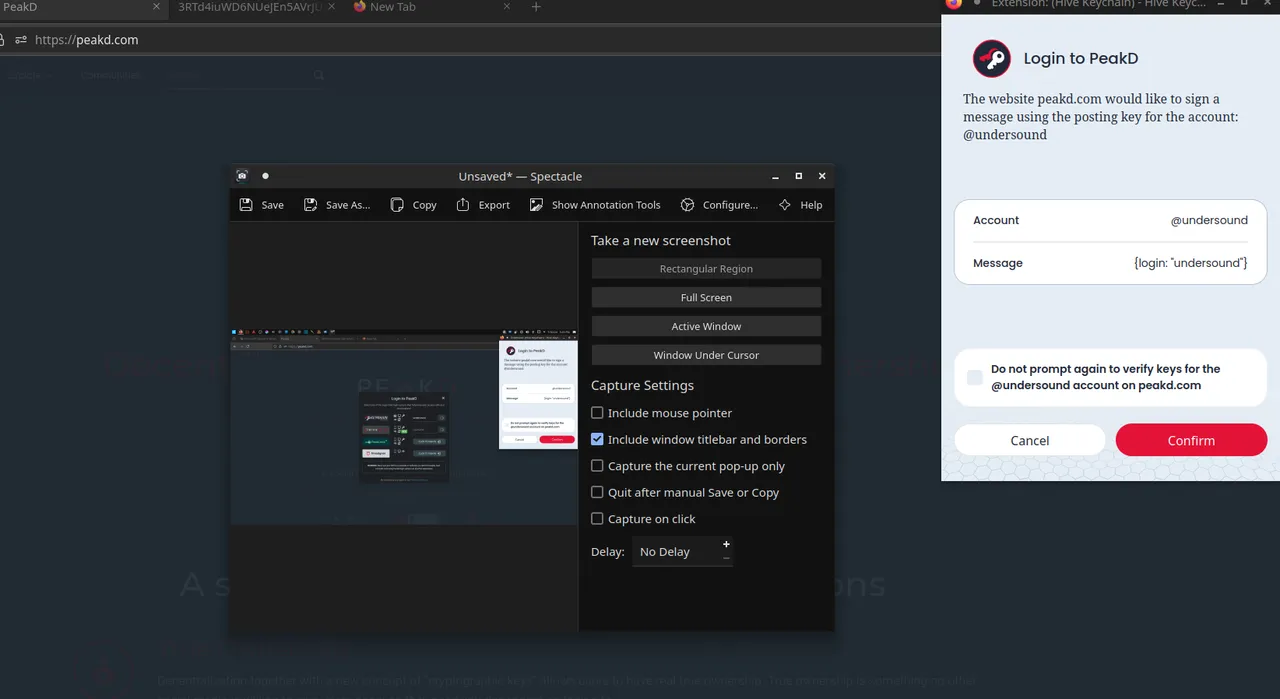
Task: Click the Message value {login: "undersound"}
Action: click(1190, 263)
